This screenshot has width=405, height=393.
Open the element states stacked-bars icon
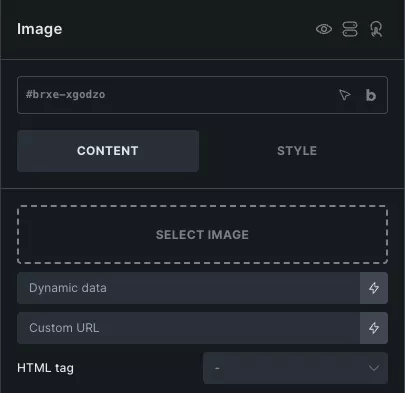click(x=350, y=29)
